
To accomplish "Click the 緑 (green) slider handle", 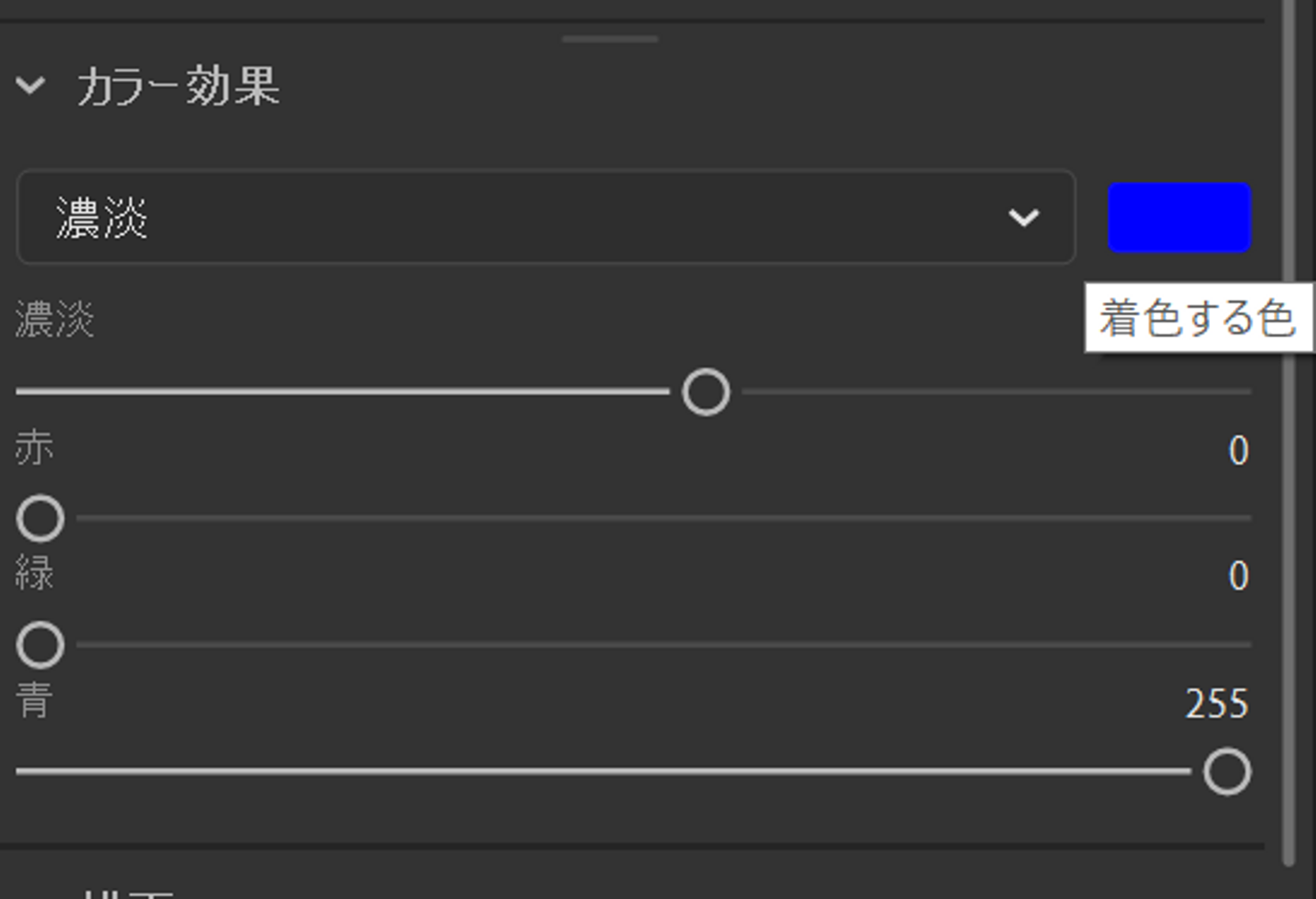I will (x=40, y=645).
